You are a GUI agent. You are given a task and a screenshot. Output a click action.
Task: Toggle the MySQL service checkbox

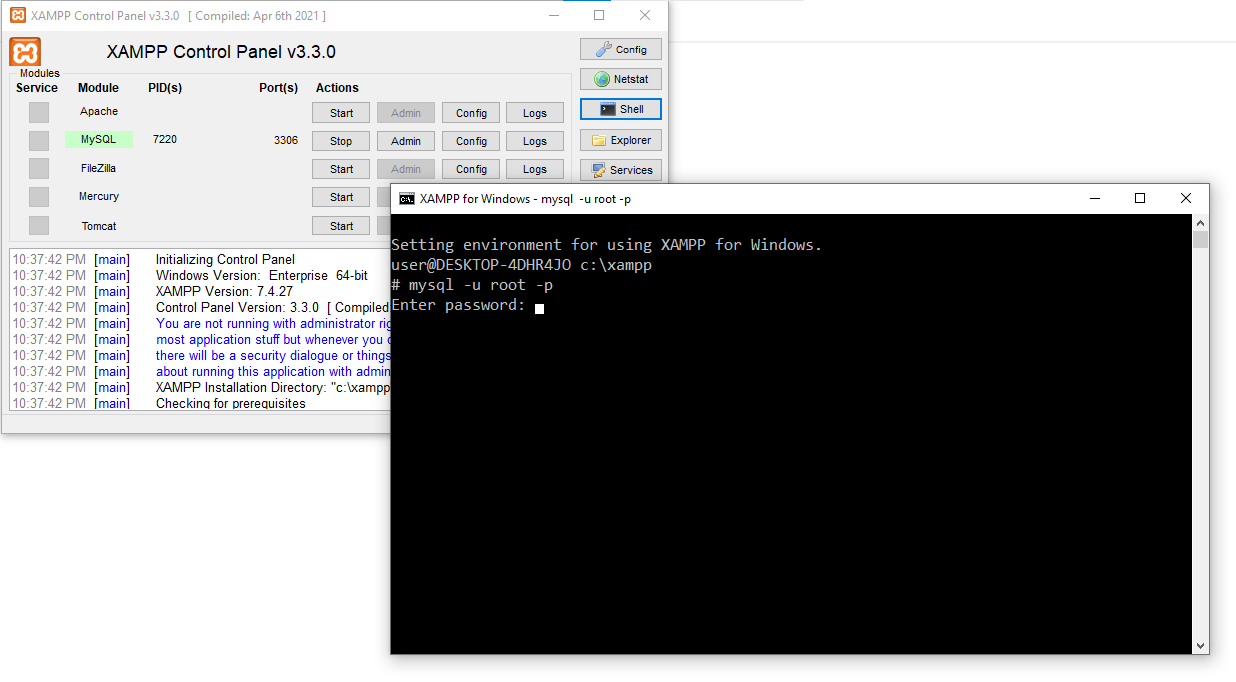[x=39, y=141]
